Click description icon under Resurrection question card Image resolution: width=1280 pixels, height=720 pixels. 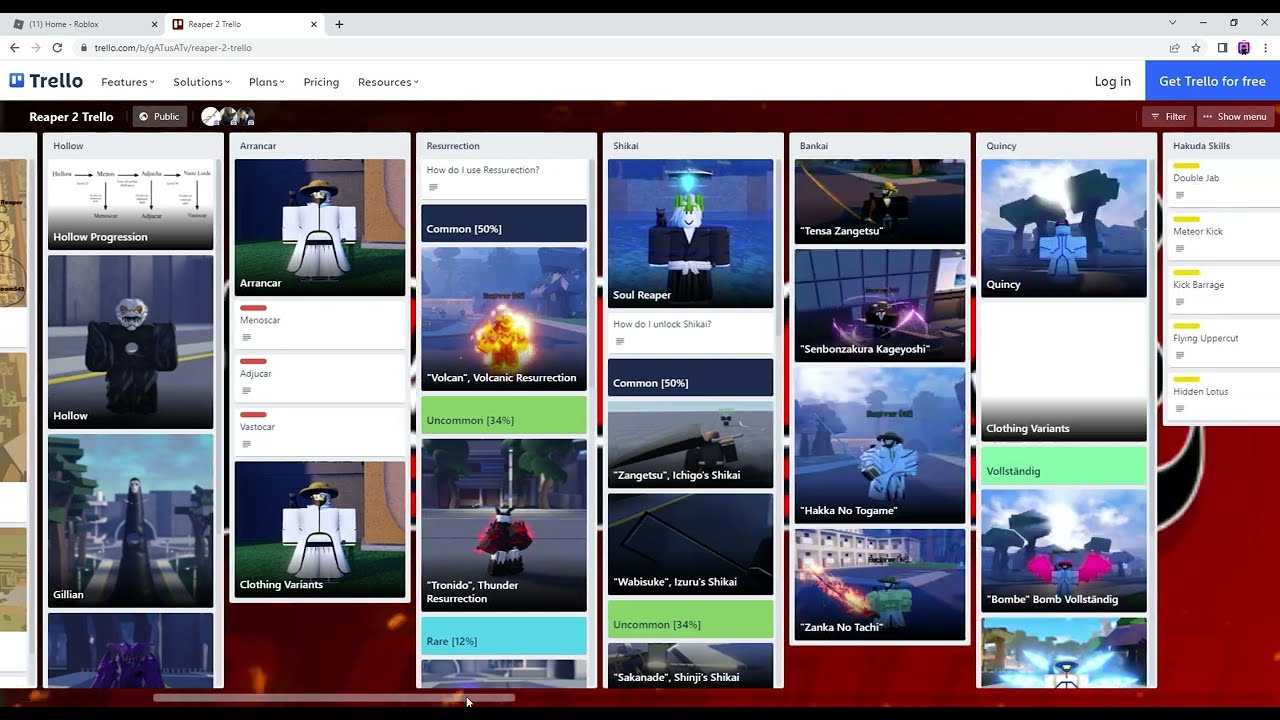coord(433,187)
